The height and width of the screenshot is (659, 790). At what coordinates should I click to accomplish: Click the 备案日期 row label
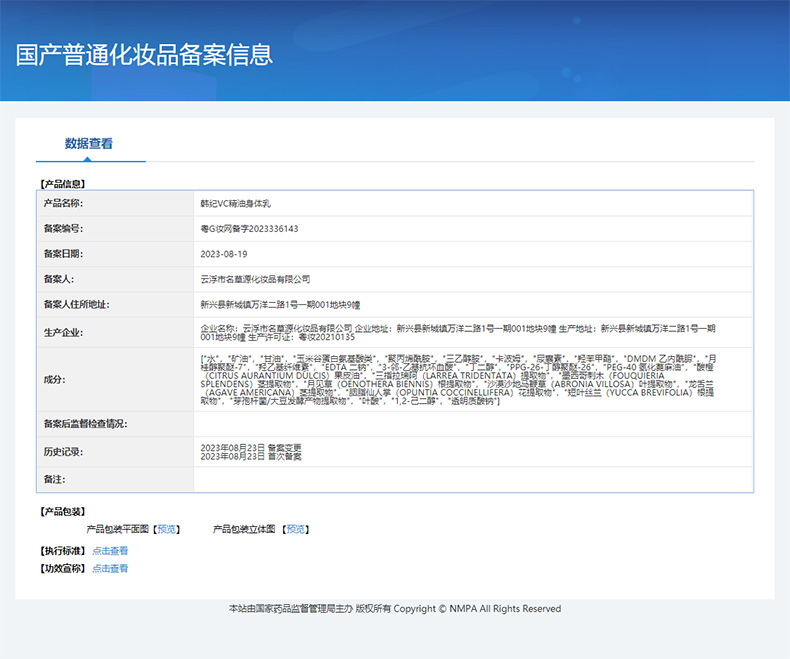click(63, 253)
